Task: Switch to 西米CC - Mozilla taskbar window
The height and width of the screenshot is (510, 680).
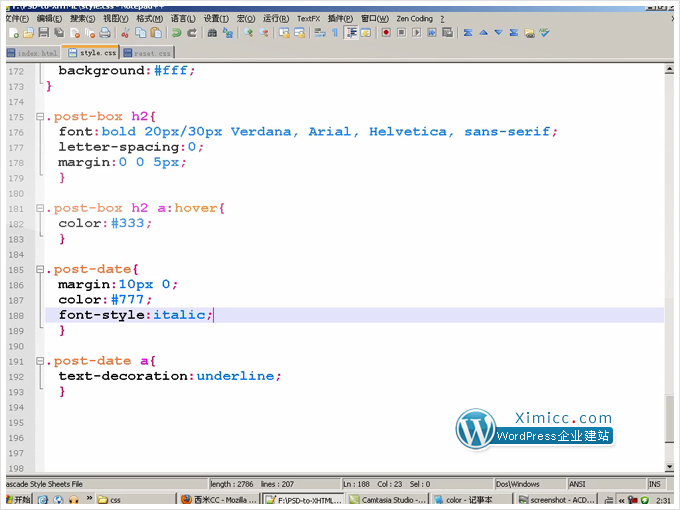Action: click(x=219, y=500)
